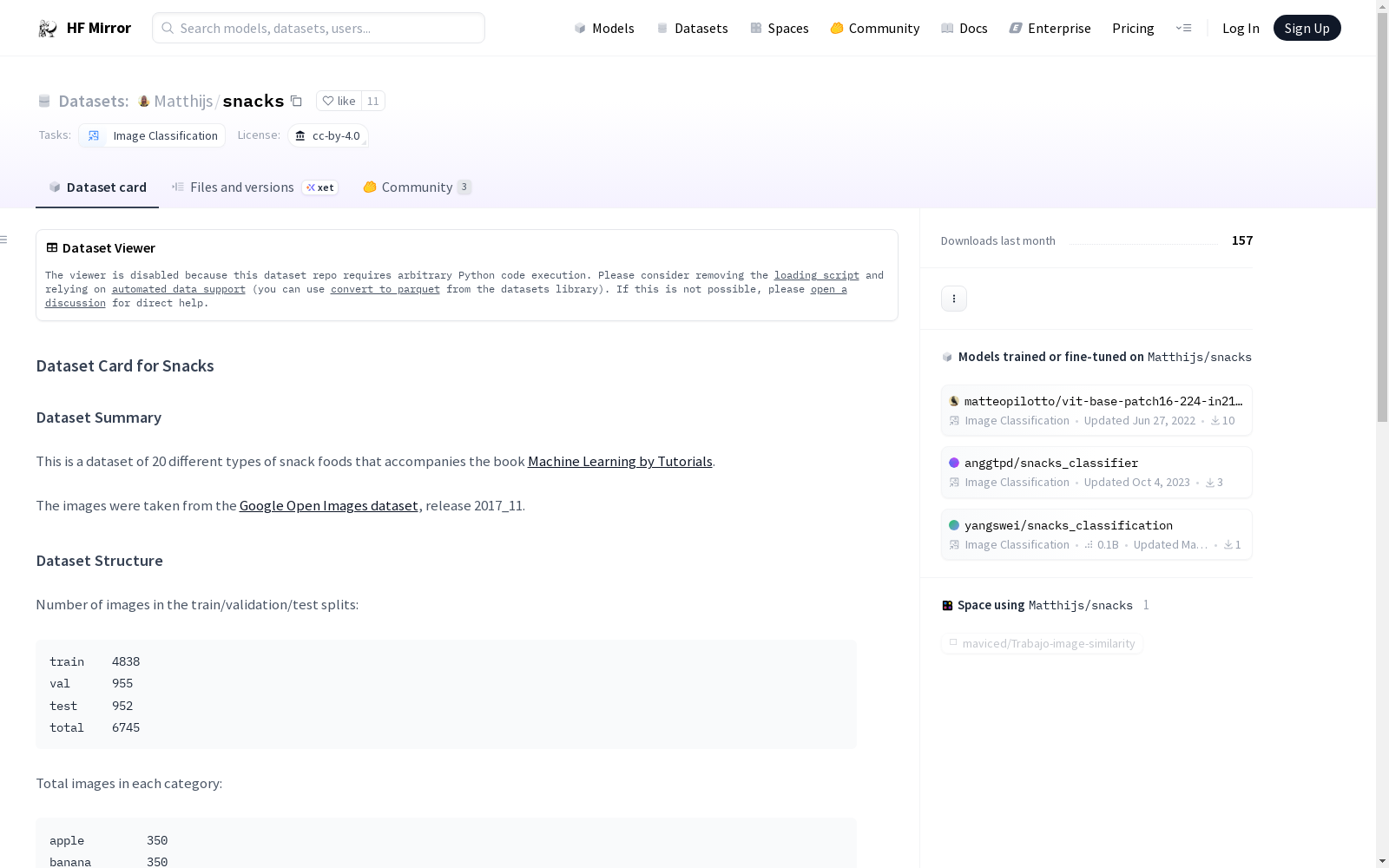The width and height of the screenshot is (1389, 868).
Task: Click the Dataset Viewer table icon
Action: (x=52, y=248)
